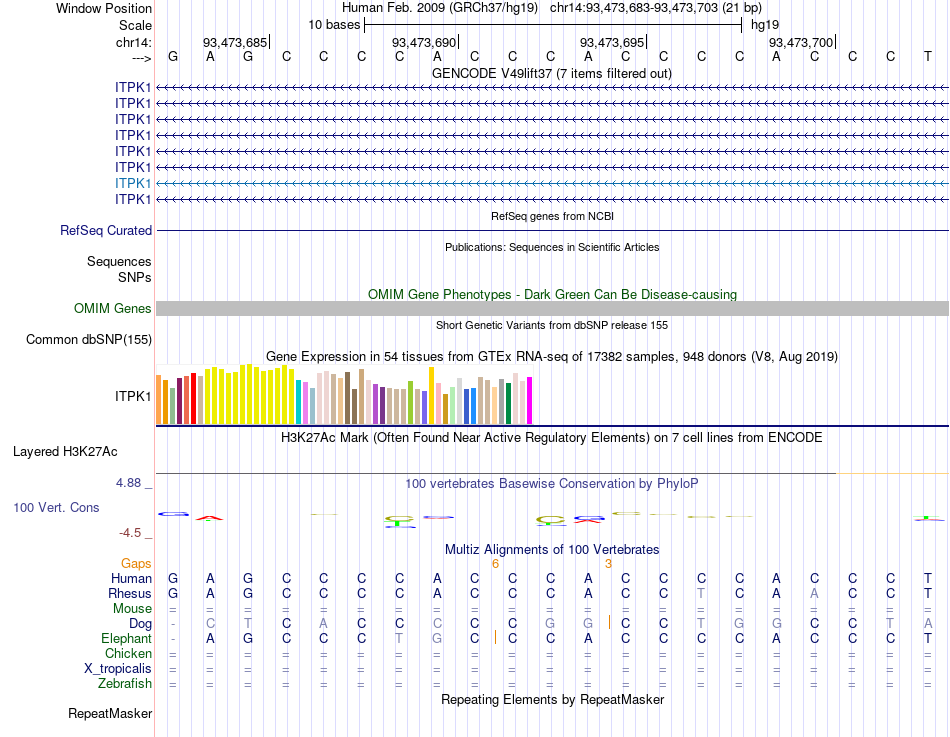Click the GTEx Gene Expression in 54 tissues title
This screenshot has height=737, width=950.
(552, 356)
